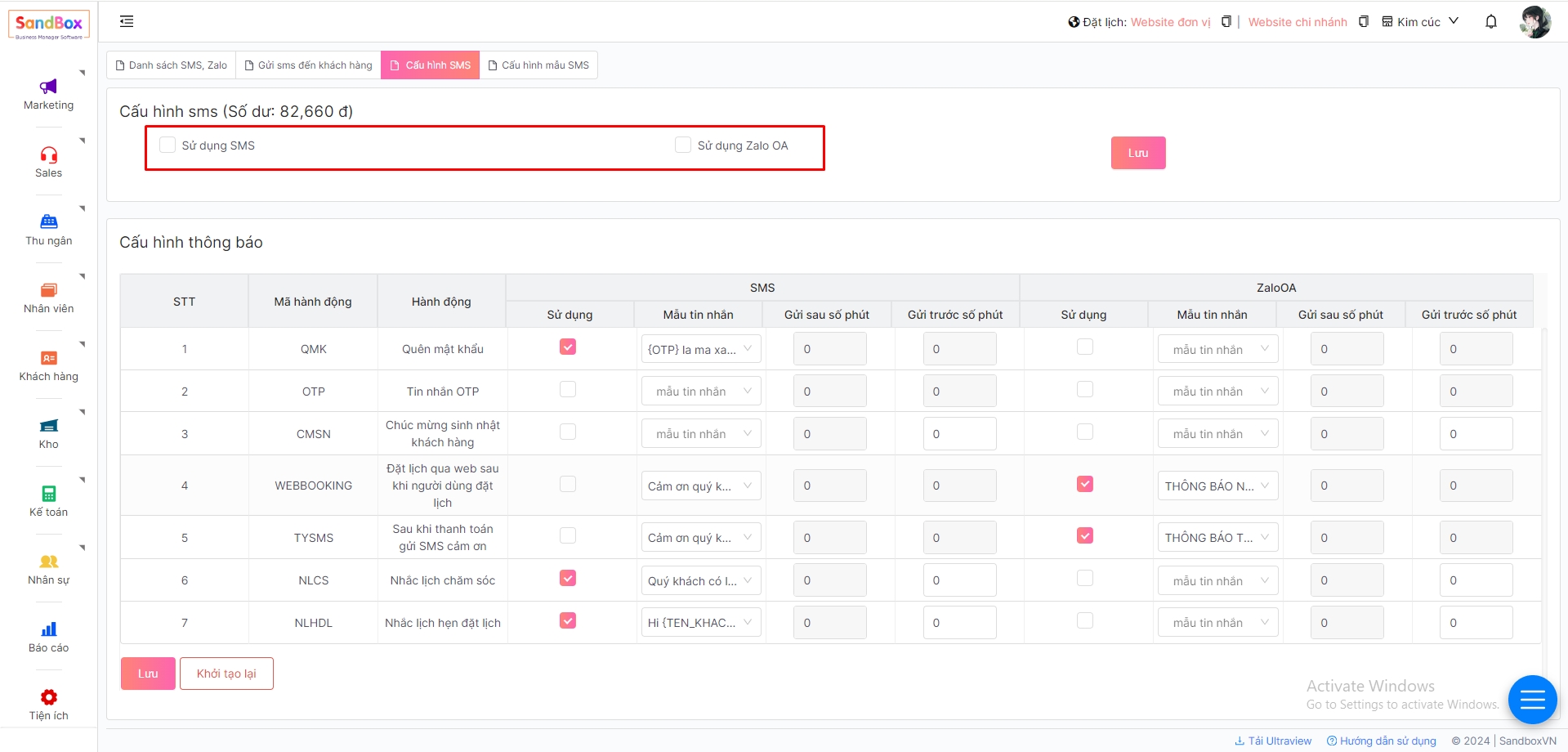The width and height of the screenshot is (1568, 752).
Task: Uncheck SMS usage for Quên mật khẩu
Action: coord(568,347)
